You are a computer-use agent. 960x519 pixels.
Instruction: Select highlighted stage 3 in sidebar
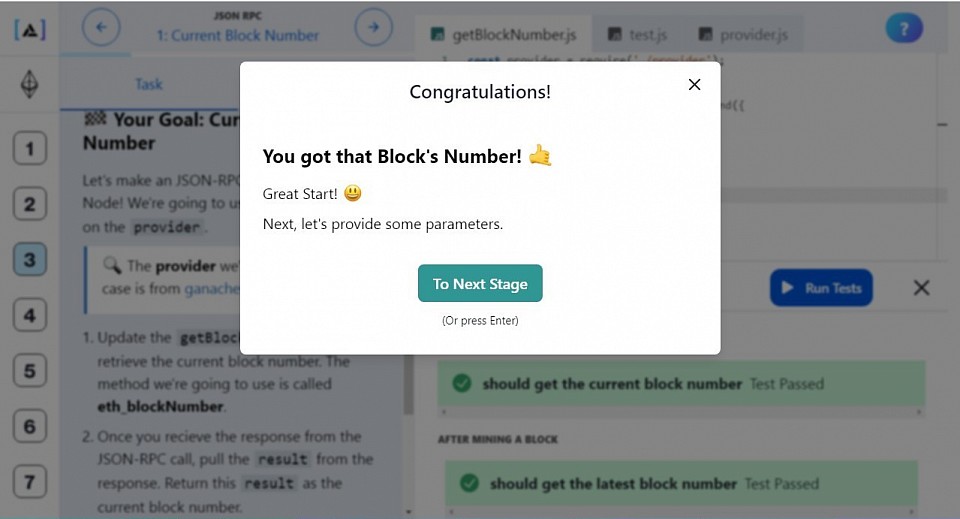(29, 260)
